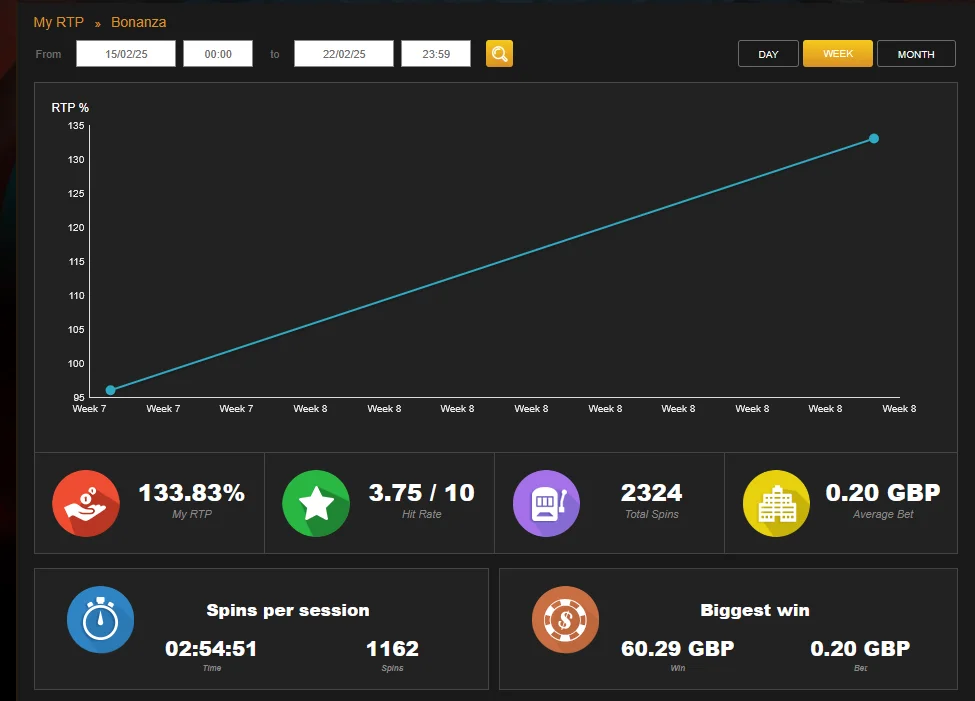Select the WEEK view tab

coord(838,53)
